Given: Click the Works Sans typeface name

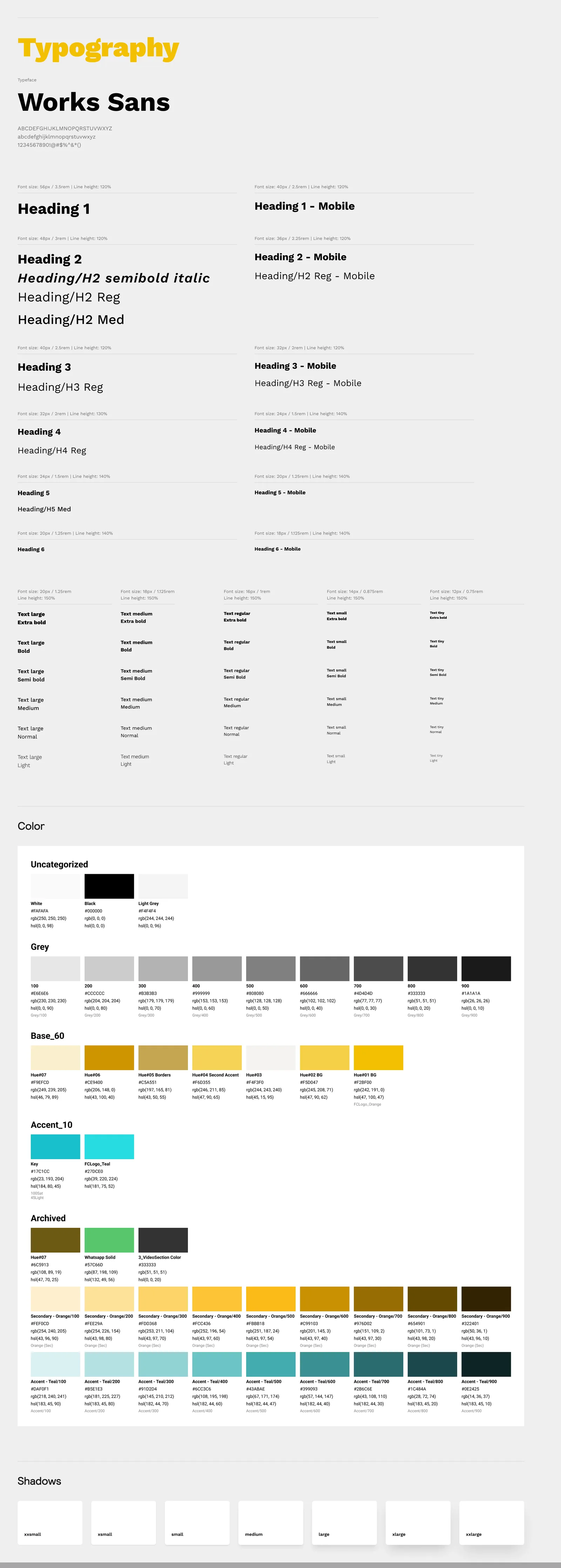Looking at the screenshot, I should click(94, 102).
